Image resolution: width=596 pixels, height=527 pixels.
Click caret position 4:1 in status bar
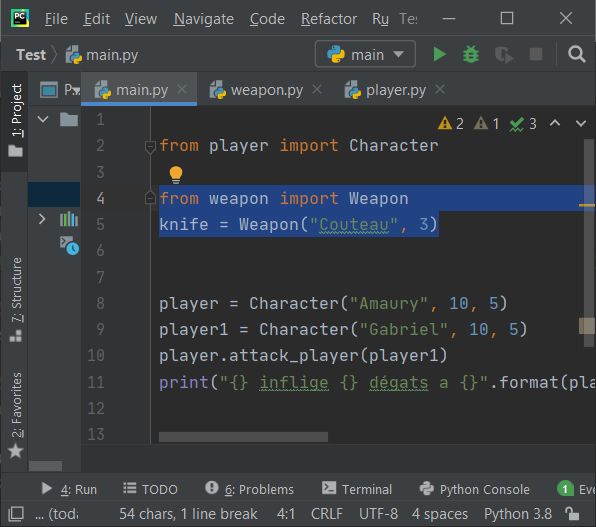tap(286, 514)
